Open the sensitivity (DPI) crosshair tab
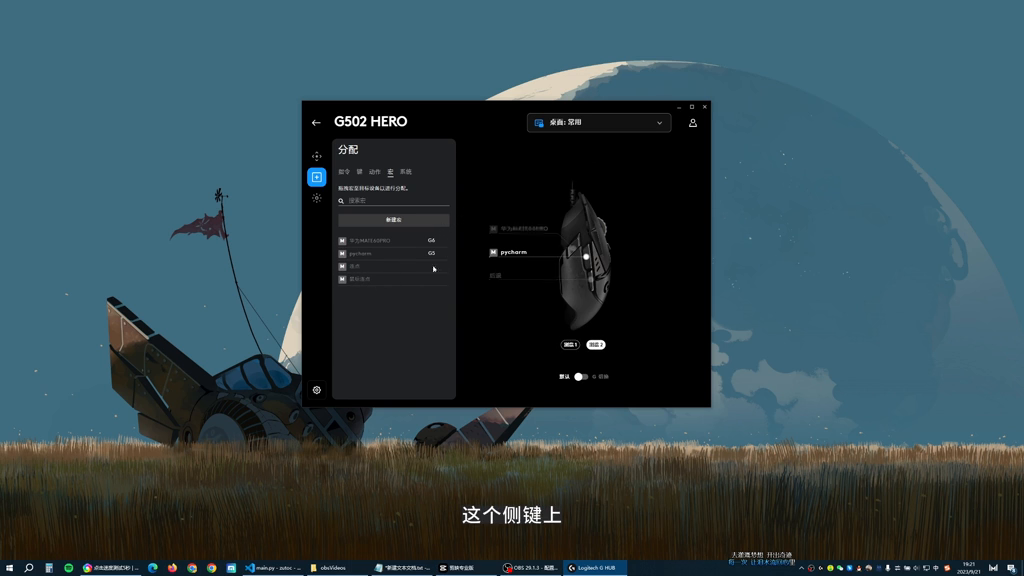 317,156
